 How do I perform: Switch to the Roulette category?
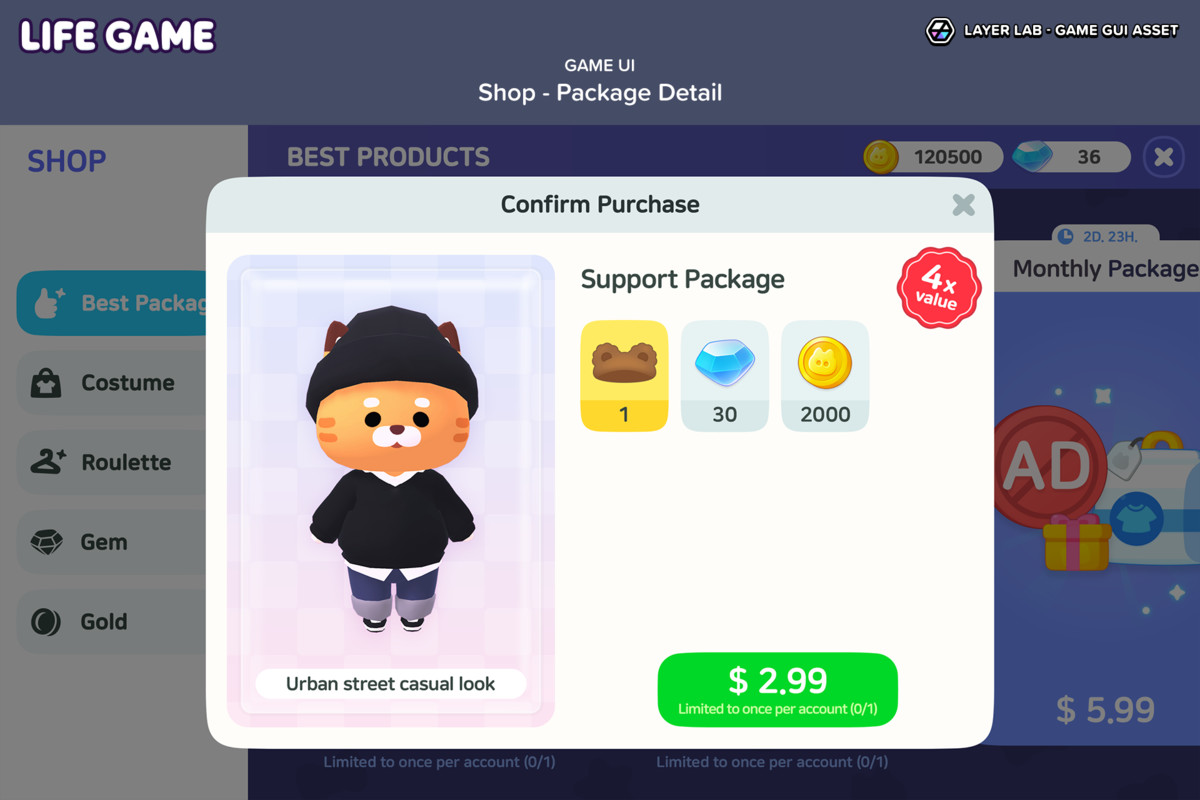coord(112,462)
